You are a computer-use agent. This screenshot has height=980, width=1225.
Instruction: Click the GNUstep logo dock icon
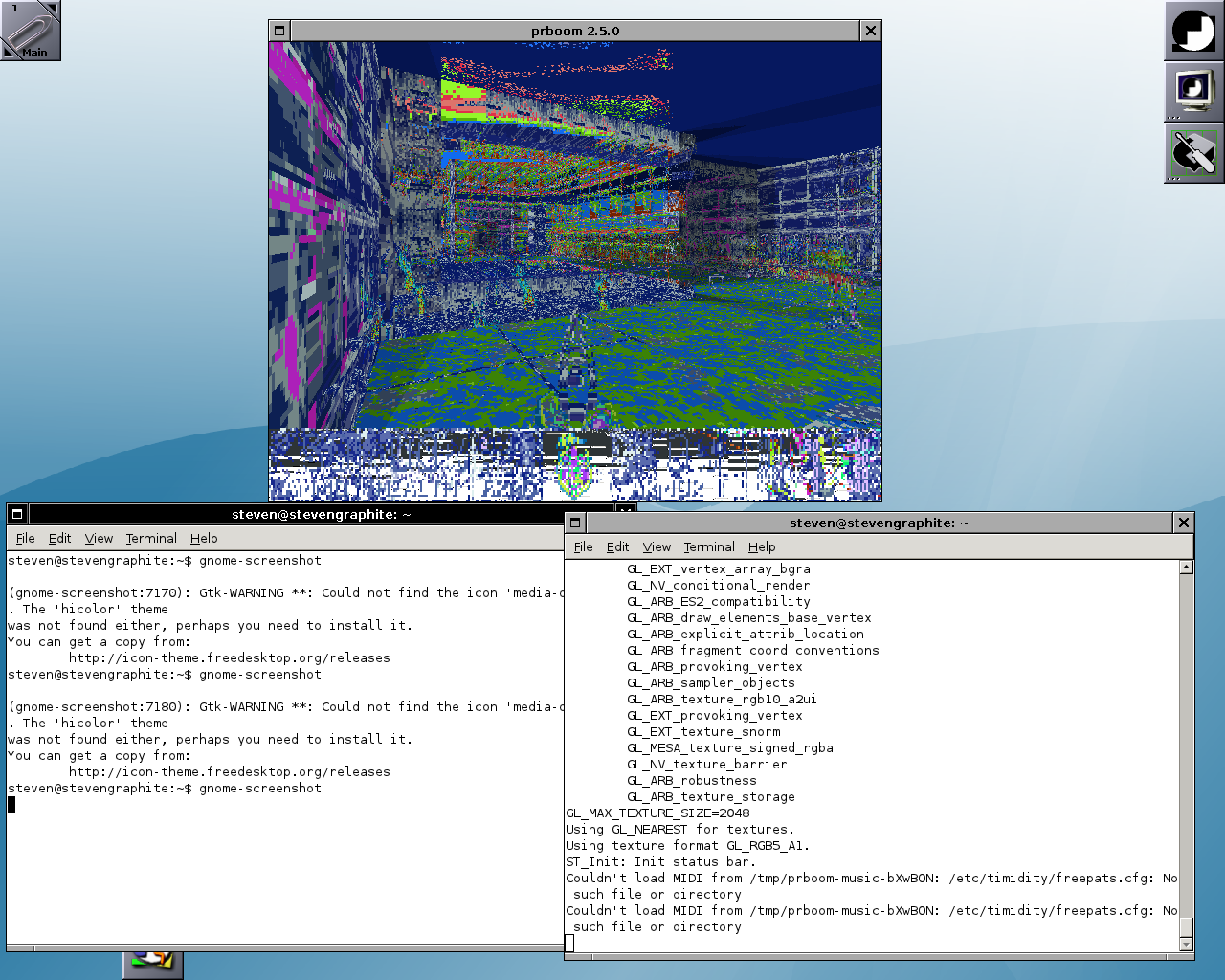1193,31
